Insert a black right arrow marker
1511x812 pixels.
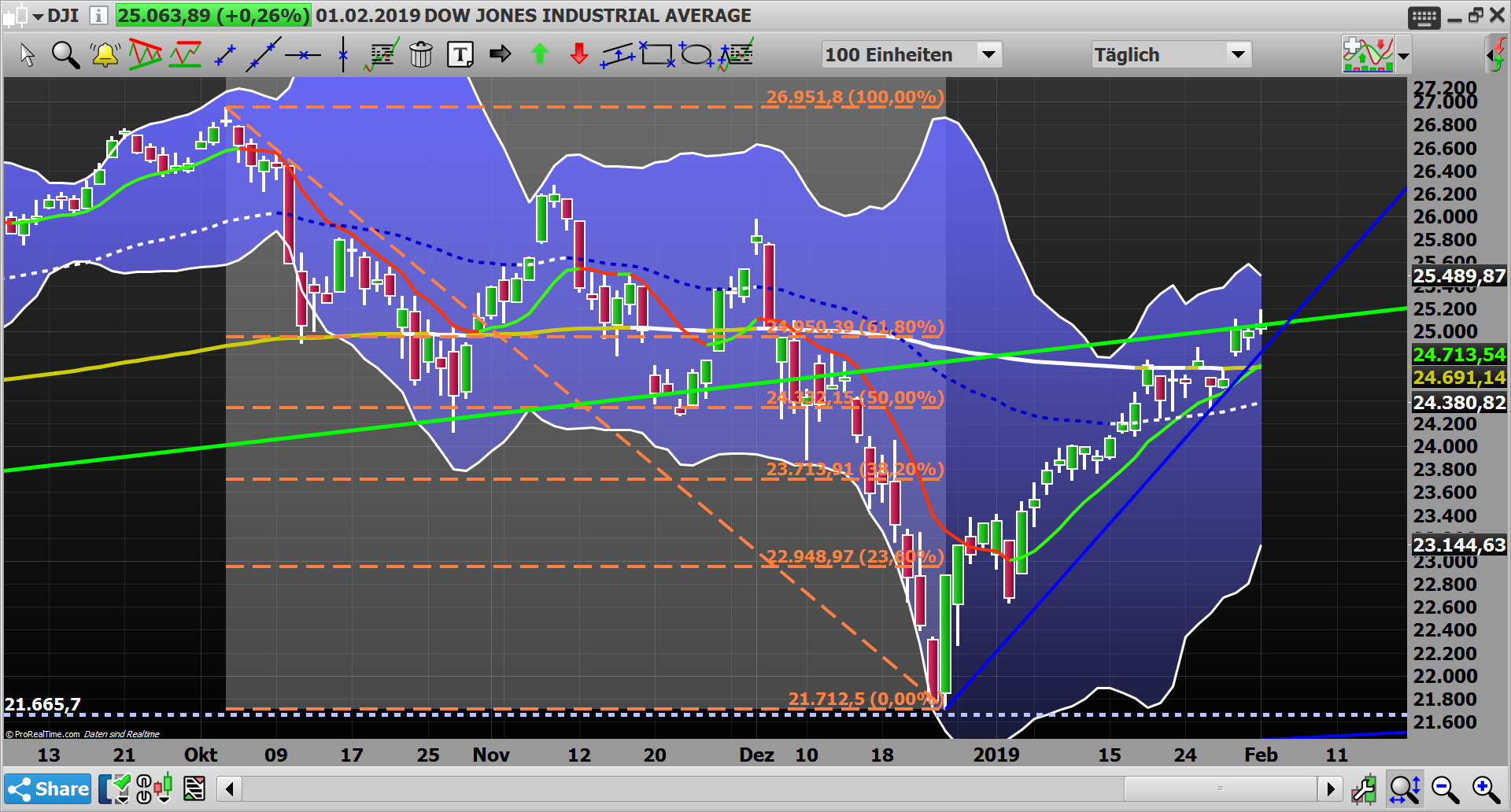point(501,54)
